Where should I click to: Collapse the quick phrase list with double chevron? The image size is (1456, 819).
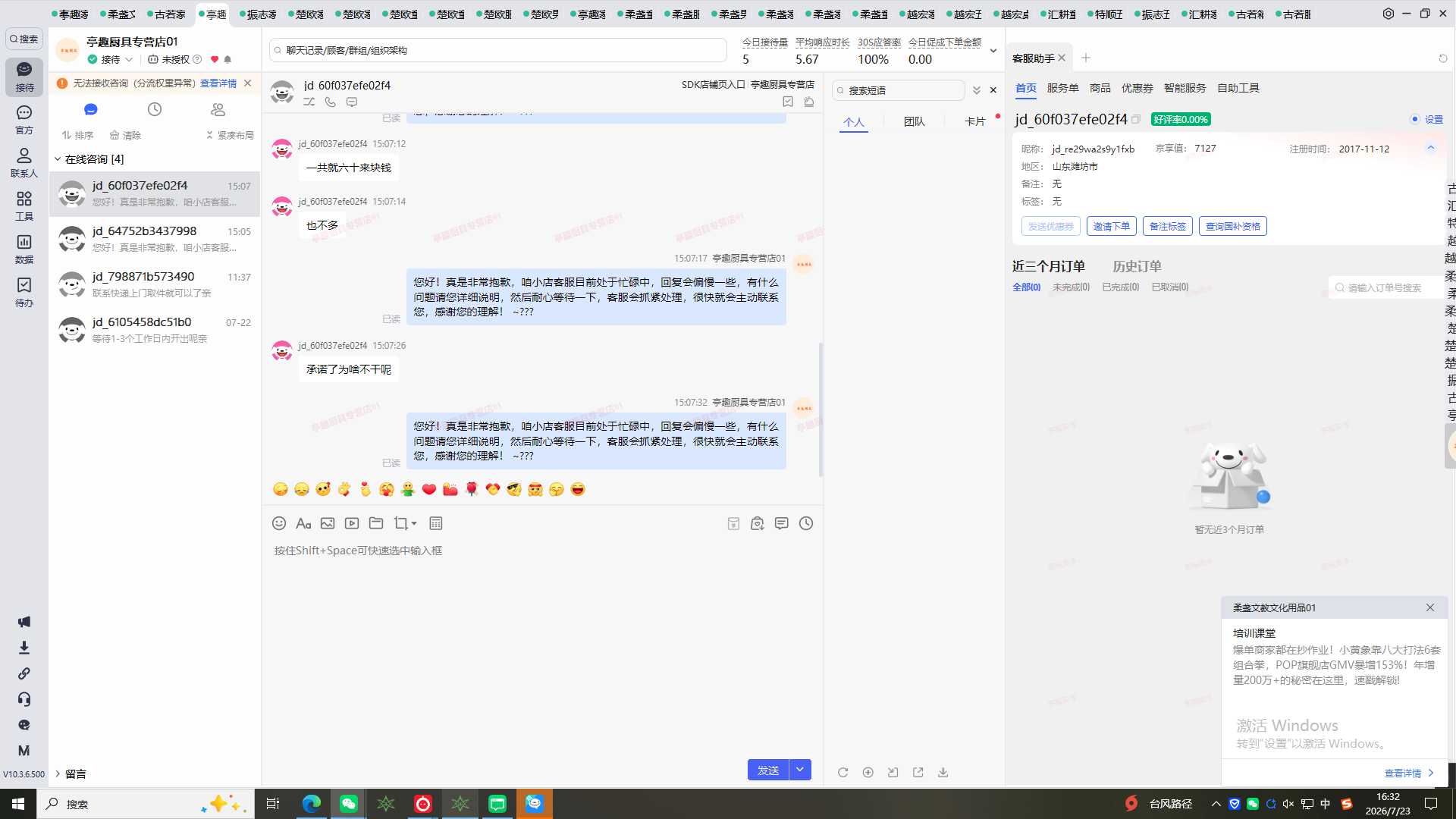[977, 90]
